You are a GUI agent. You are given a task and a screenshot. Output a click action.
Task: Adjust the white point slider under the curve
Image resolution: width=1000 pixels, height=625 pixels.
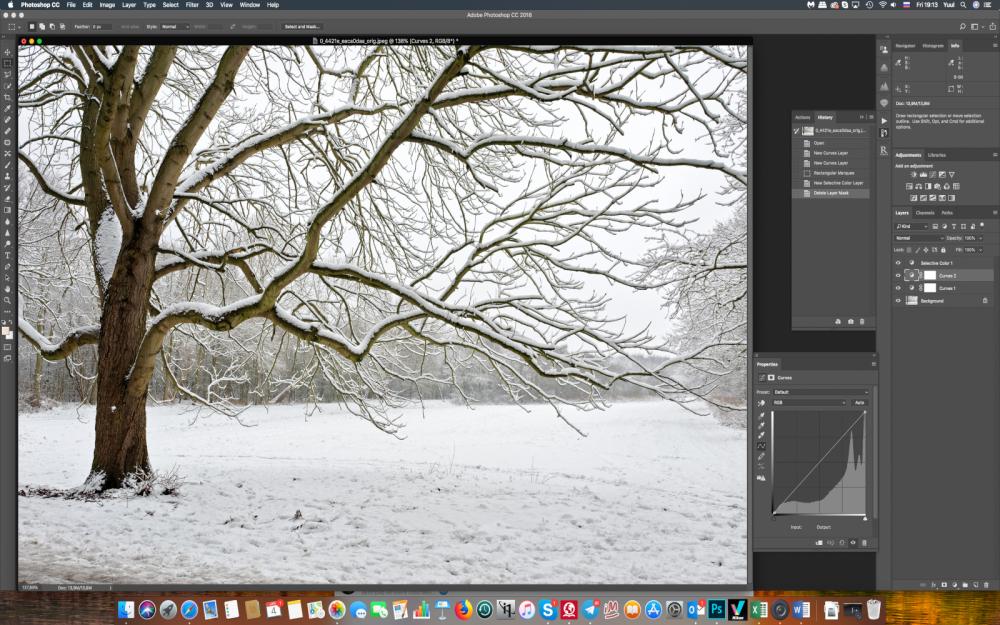[865, 518]
